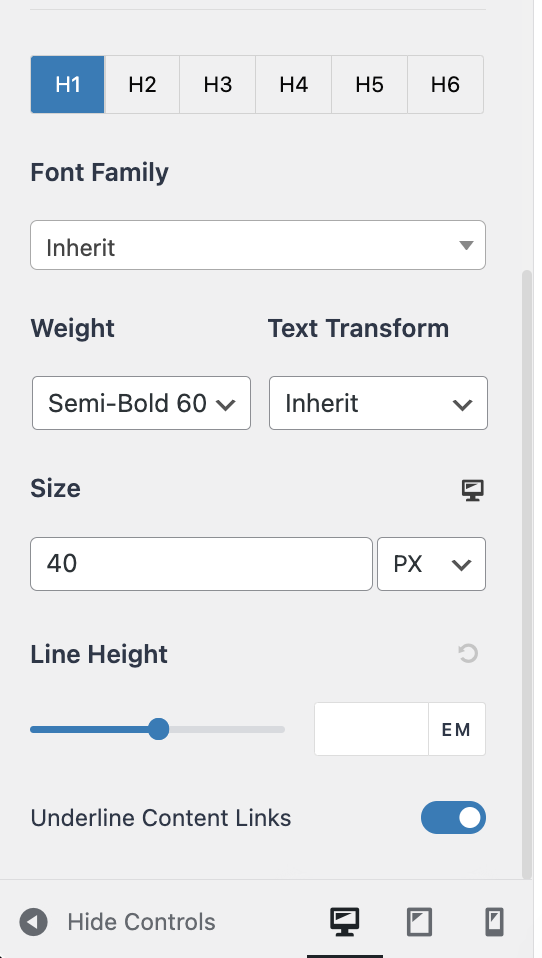Select the H2 heading tab
This screenshot has width=542, height=958.
(142, 84)
